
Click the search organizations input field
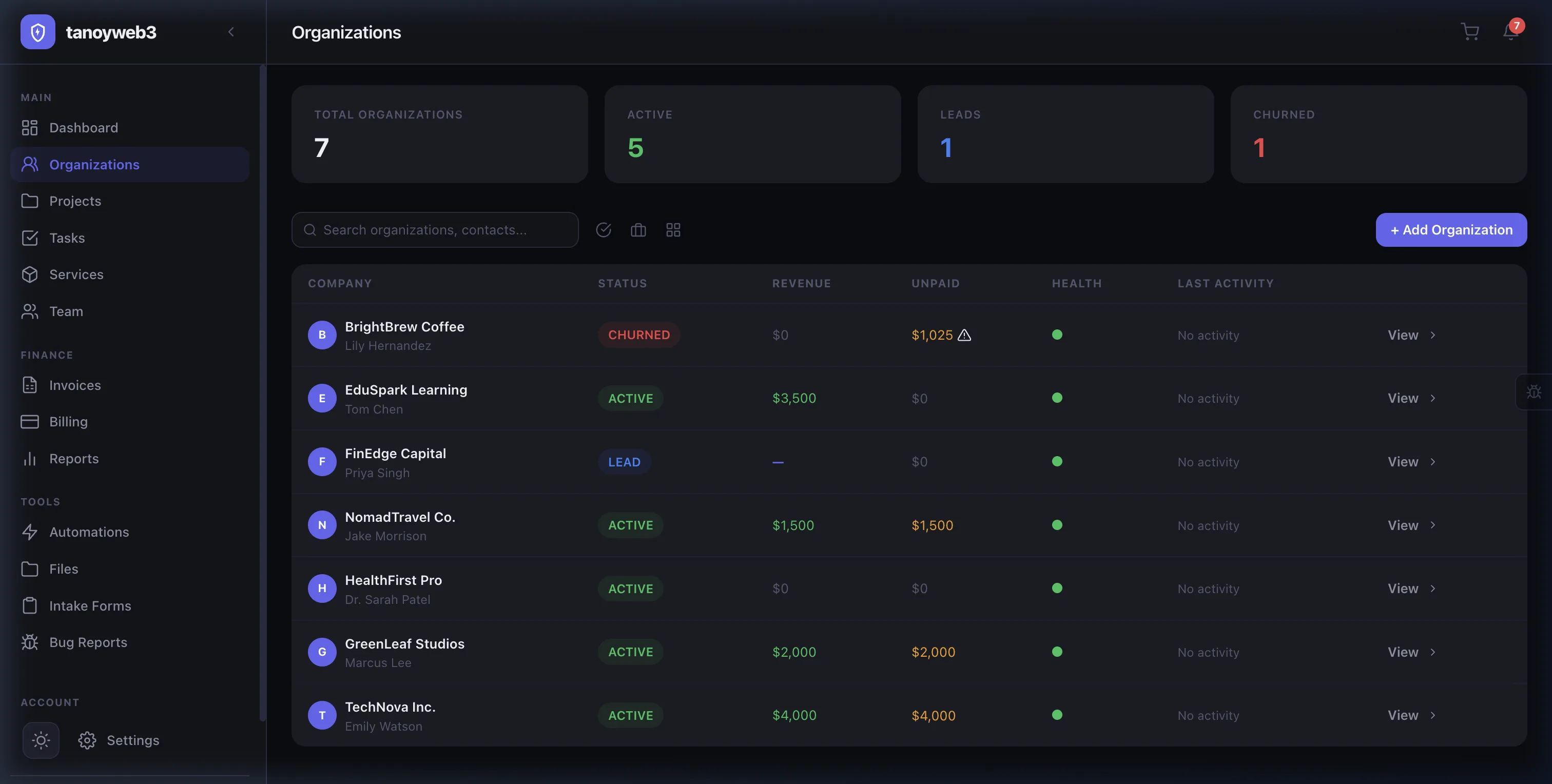click(x=435, y=229)
